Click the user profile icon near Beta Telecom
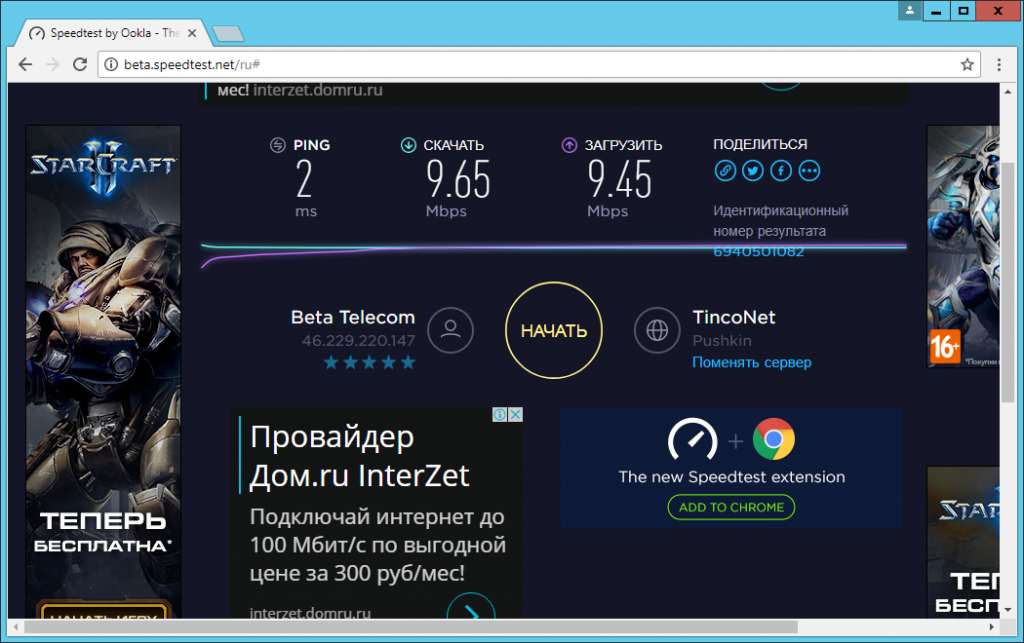Screen dimensions: 1024x643 click(x=451, y=330)
